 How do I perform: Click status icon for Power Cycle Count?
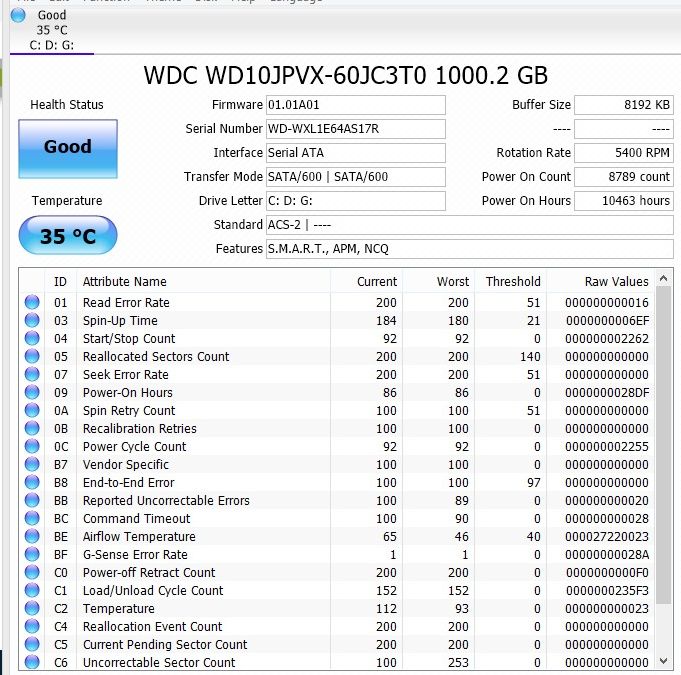point(32,447)
